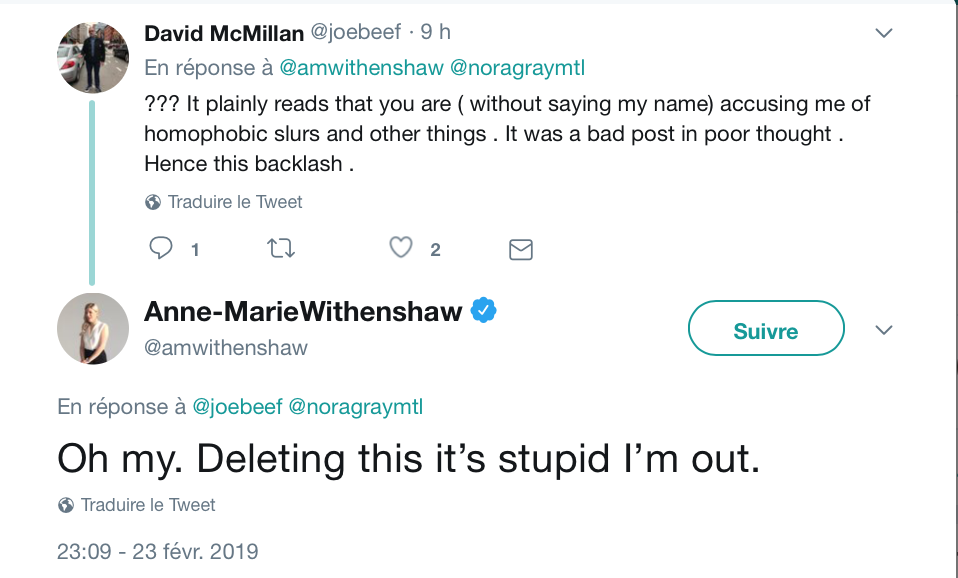The image size is (958, 578).
Task: Click the 23:09 - 23 févr. 2019 timestamp
Action: [158, 552]
